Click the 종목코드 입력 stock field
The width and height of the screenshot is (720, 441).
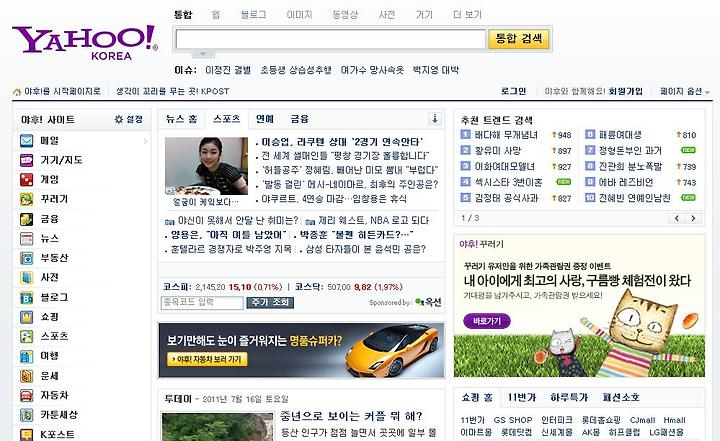click(202, 302)
